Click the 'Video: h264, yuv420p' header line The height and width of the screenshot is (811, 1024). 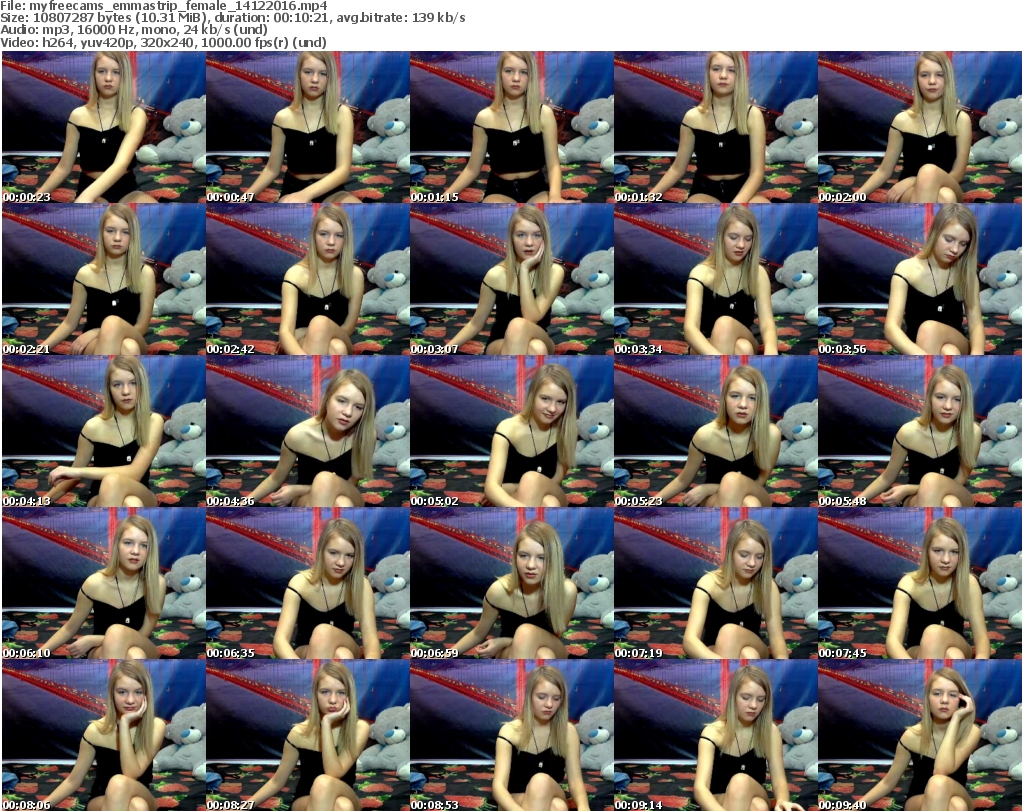(x=163, y=42)
